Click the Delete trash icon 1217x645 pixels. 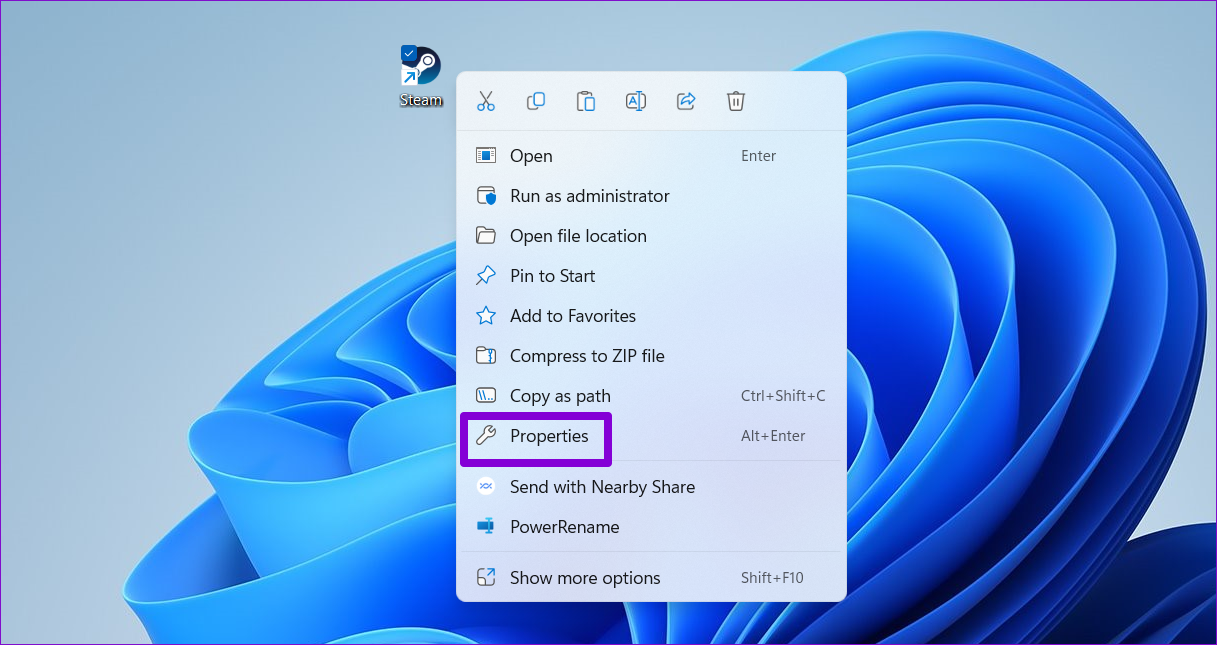click(x=736, y=100)
